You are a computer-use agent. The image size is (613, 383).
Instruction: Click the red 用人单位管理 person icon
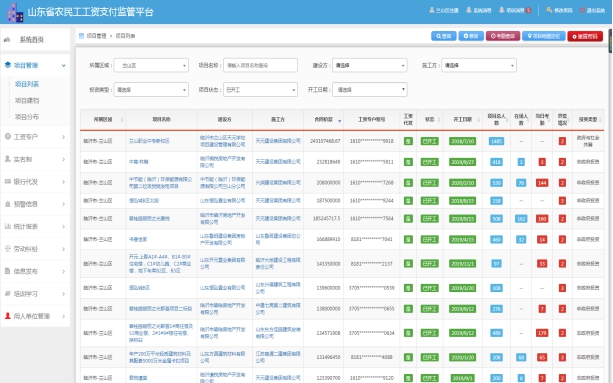pos(7,316)
